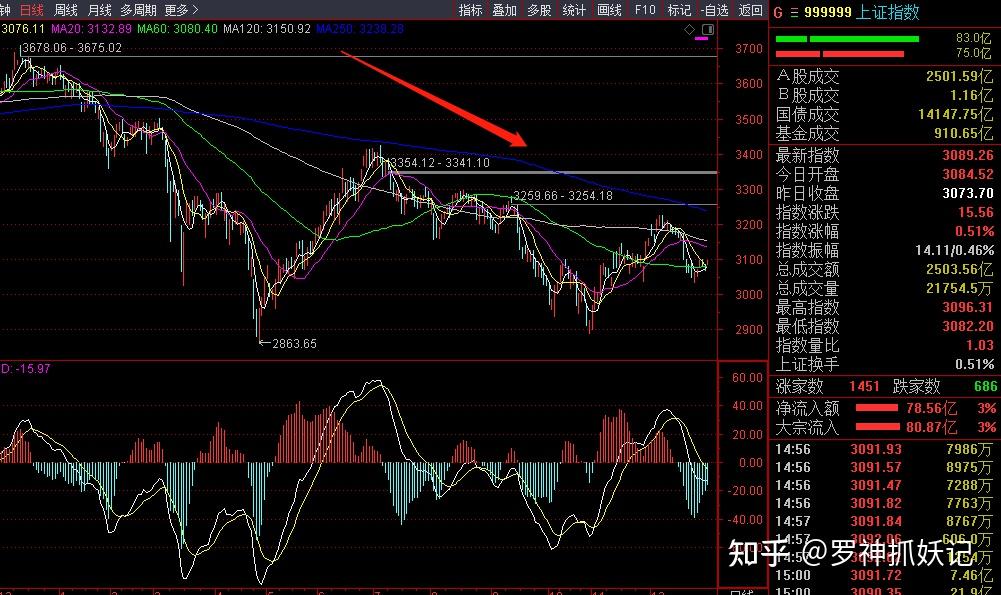The height and width of the screenshot is (595, 1001).
Task: Click the 60.00 MACD axis label
Action: click(747, 378)
